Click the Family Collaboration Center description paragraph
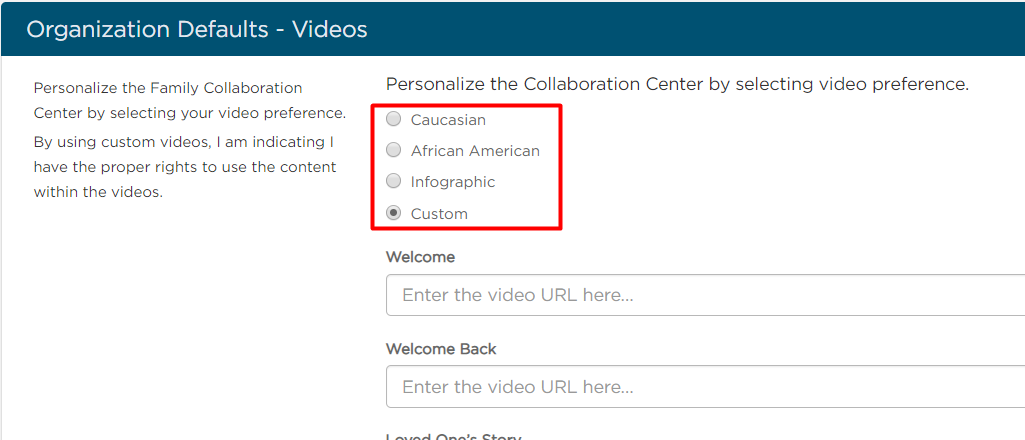The image size is (1025, 440). click(x=190, y=100)
